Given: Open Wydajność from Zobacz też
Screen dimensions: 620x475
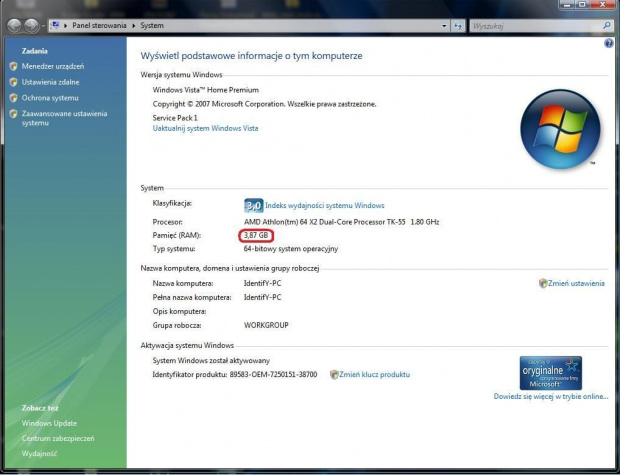Looking at the screenshot, I should 39,454.
